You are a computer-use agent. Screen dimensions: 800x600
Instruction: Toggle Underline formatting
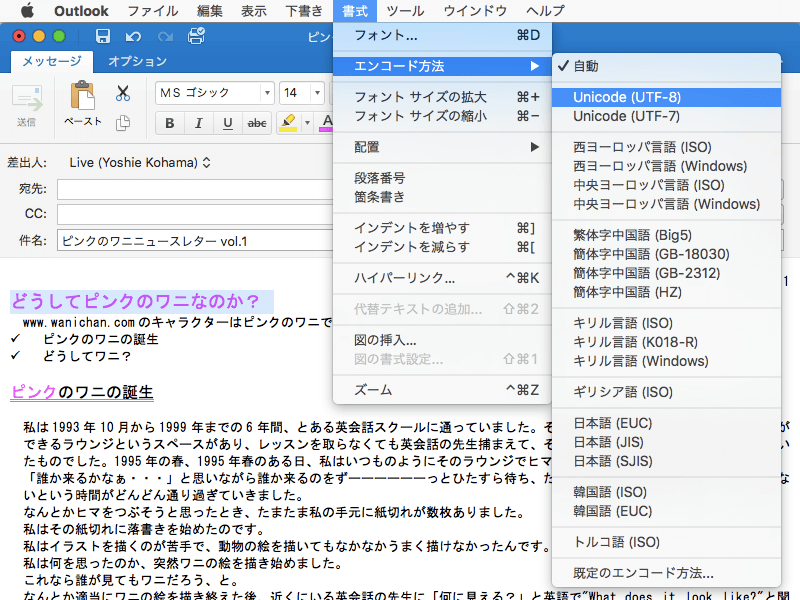pyautogui.click(x=228, y=123)
